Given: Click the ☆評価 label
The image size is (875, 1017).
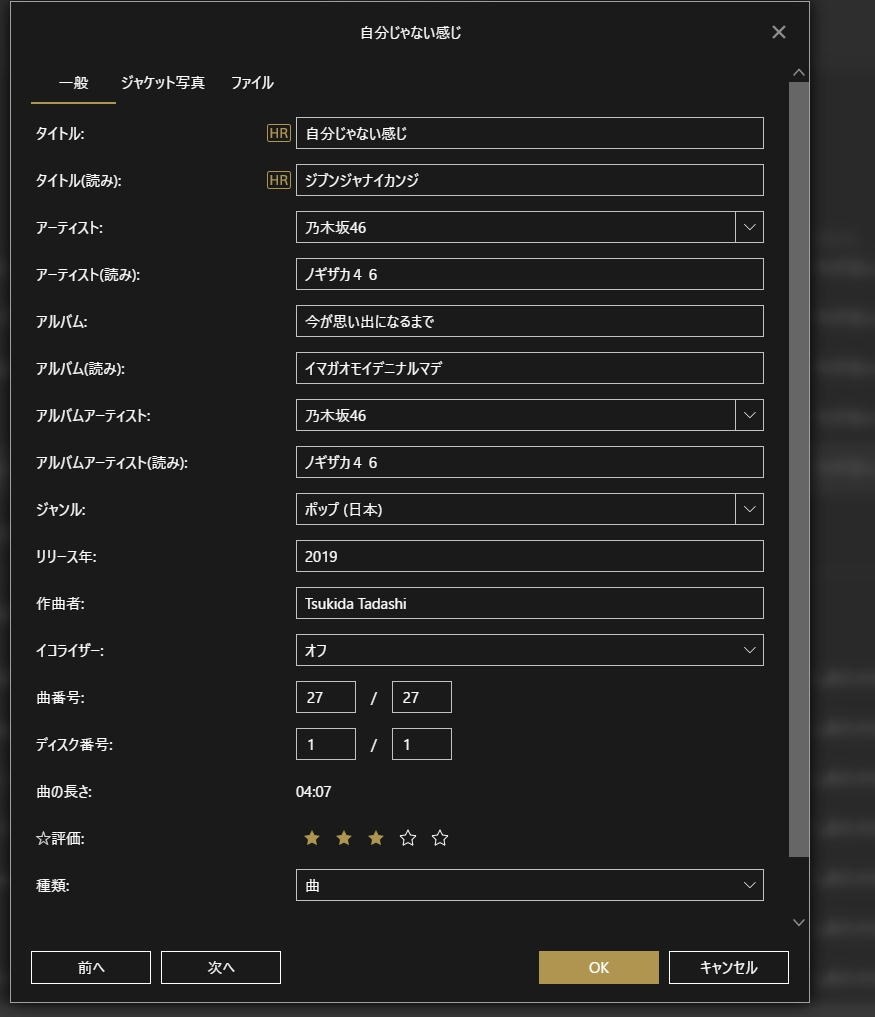Looking at the screenshot, I should pos(60,838).
